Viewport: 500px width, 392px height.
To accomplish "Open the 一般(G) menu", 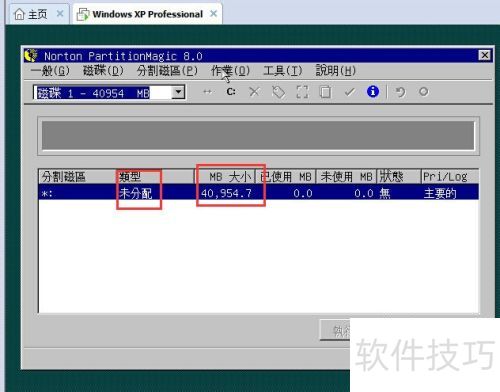I will click(50, 71).
